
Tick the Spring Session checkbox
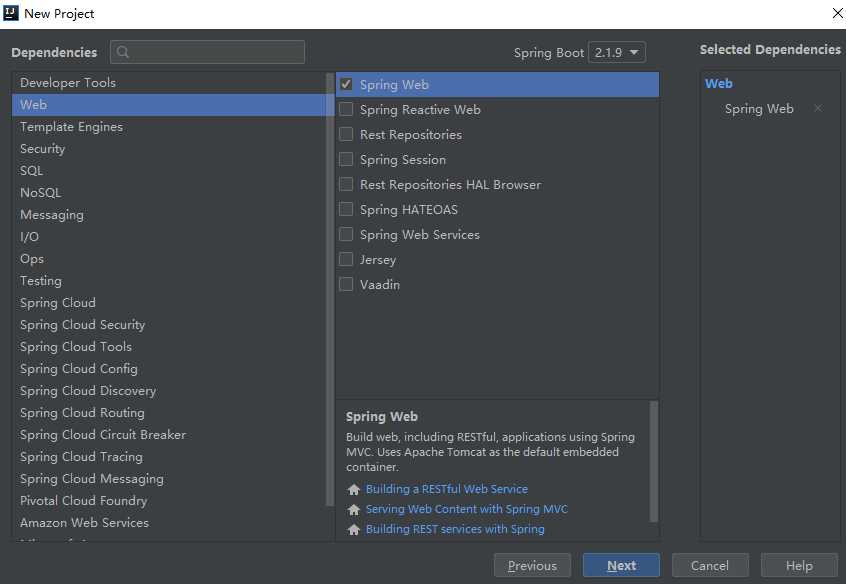tap(346, 159)
